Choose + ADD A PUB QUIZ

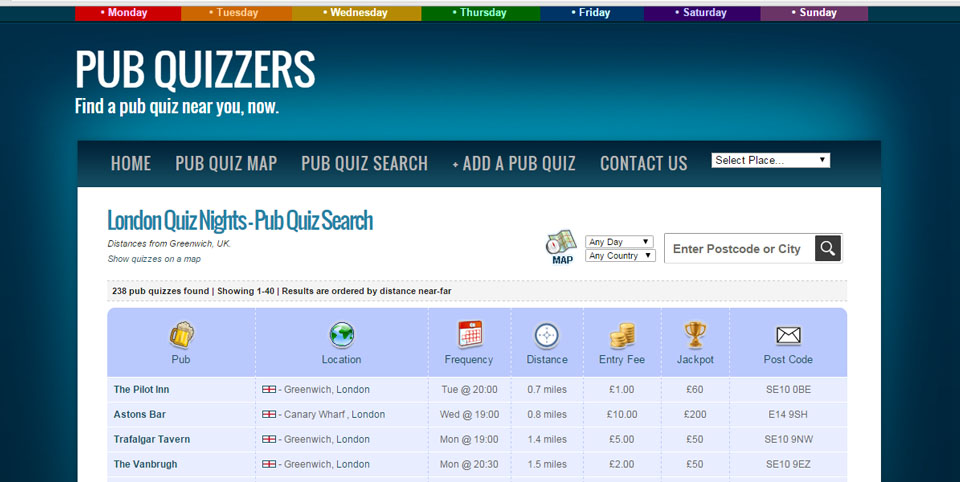514,164
